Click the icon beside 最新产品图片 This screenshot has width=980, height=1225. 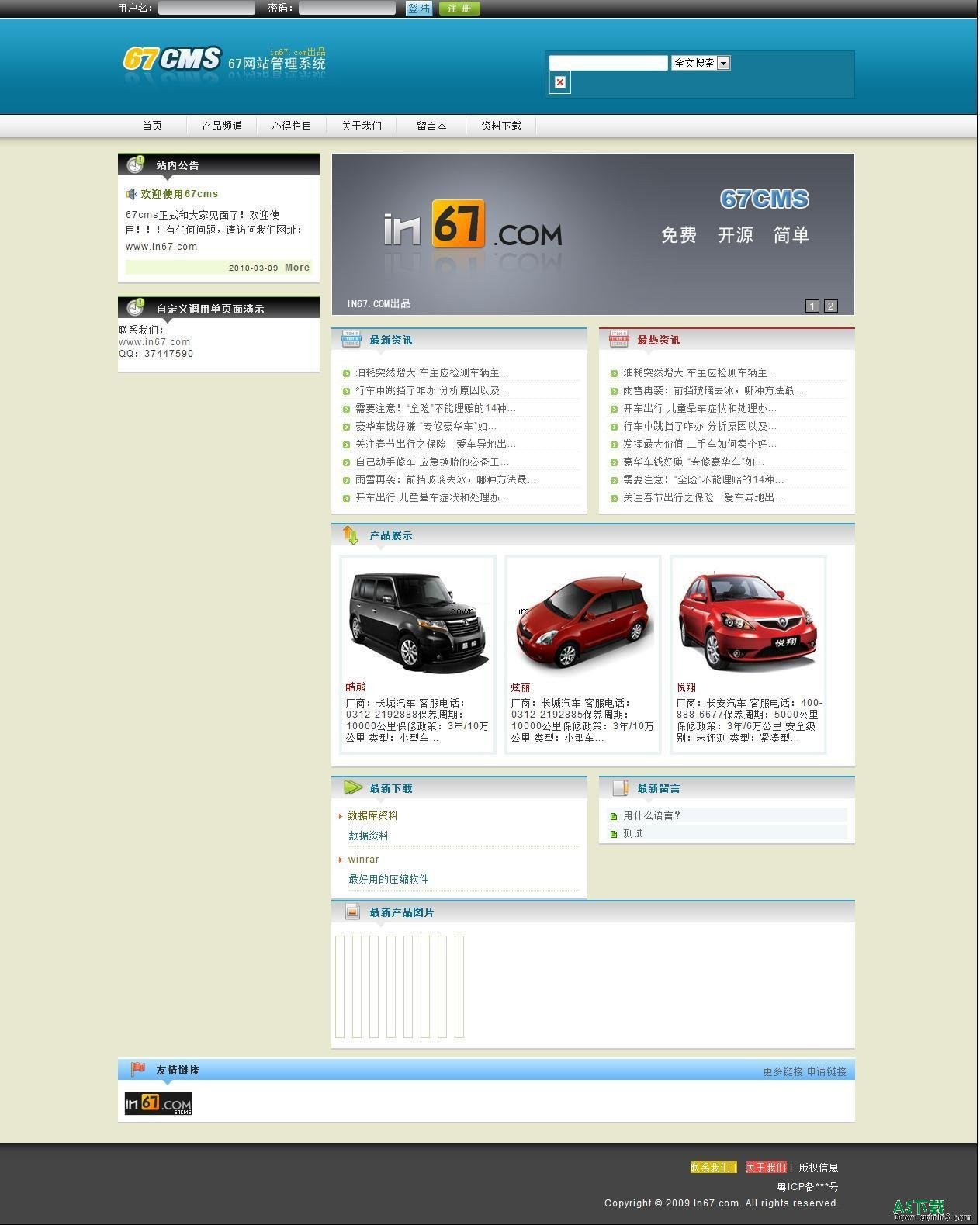click(x=352, y=912)
